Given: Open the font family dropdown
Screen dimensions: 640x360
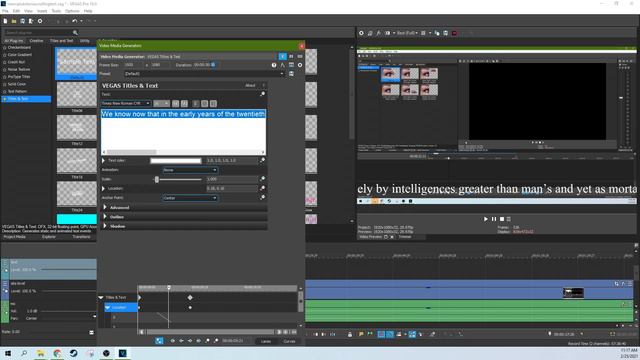Looking at the screenshot, I should click(126, 104).
